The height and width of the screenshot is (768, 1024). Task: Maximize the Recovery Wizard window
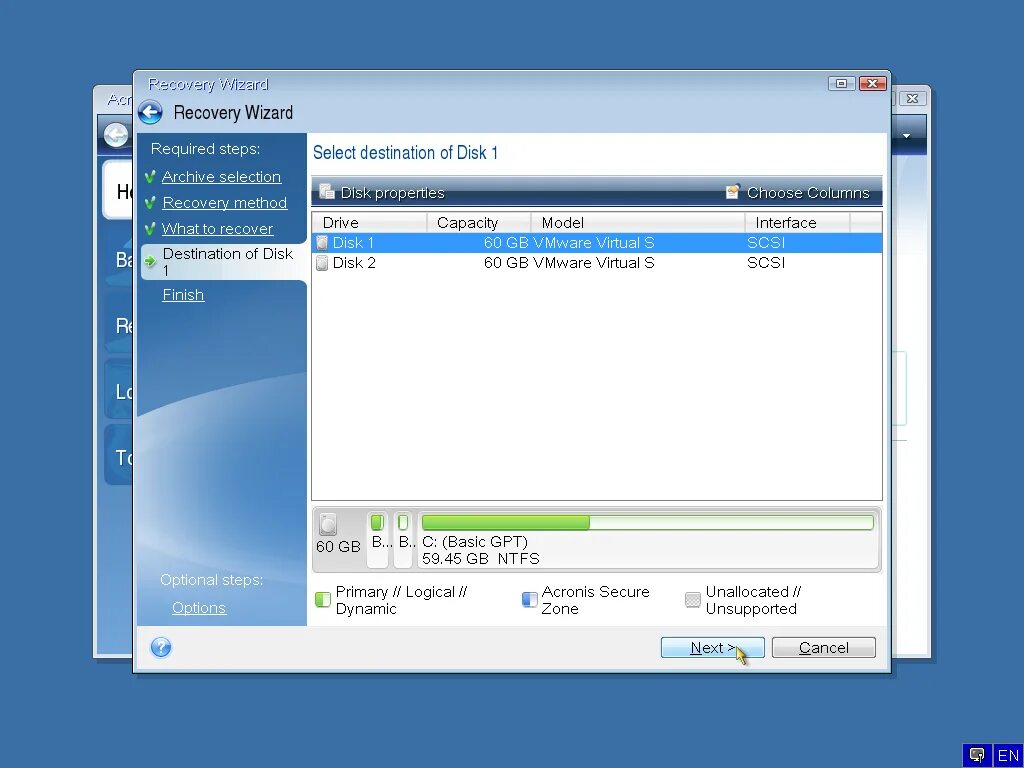click(x=841, y=84)
